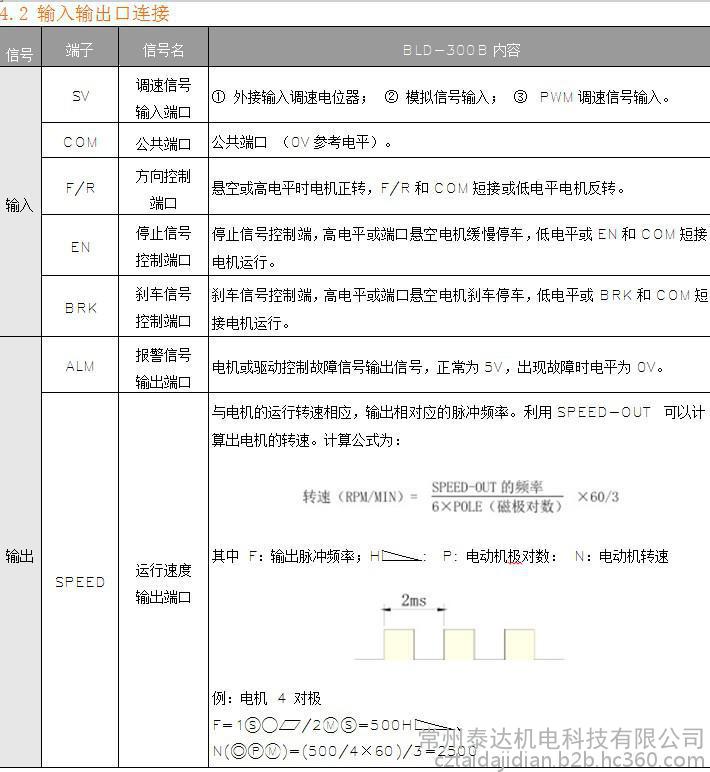The width and height of the screenshot is (710, 772).
Task: Select the F/R terminal cell
Action: pyautogui.click(x=80, y=187)
